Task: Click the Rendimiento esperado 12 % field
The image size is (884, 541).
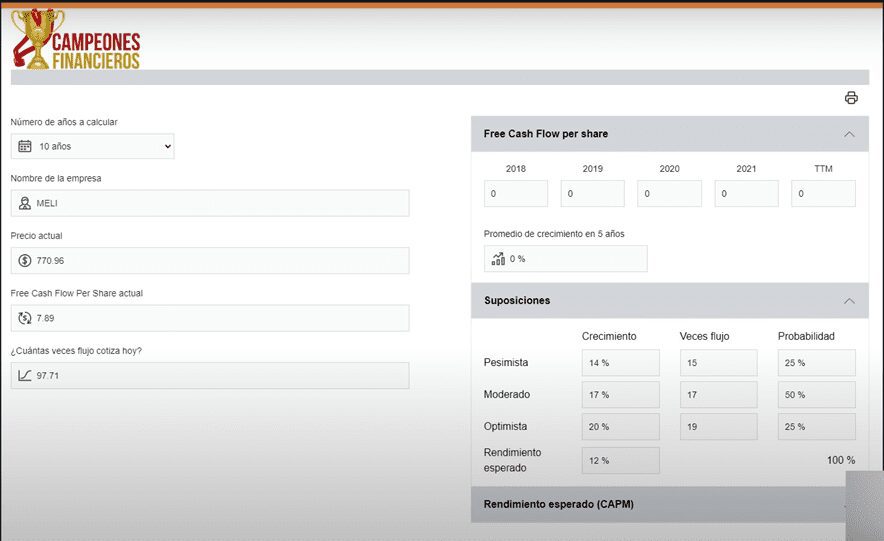Action: [x=620, y=460]
